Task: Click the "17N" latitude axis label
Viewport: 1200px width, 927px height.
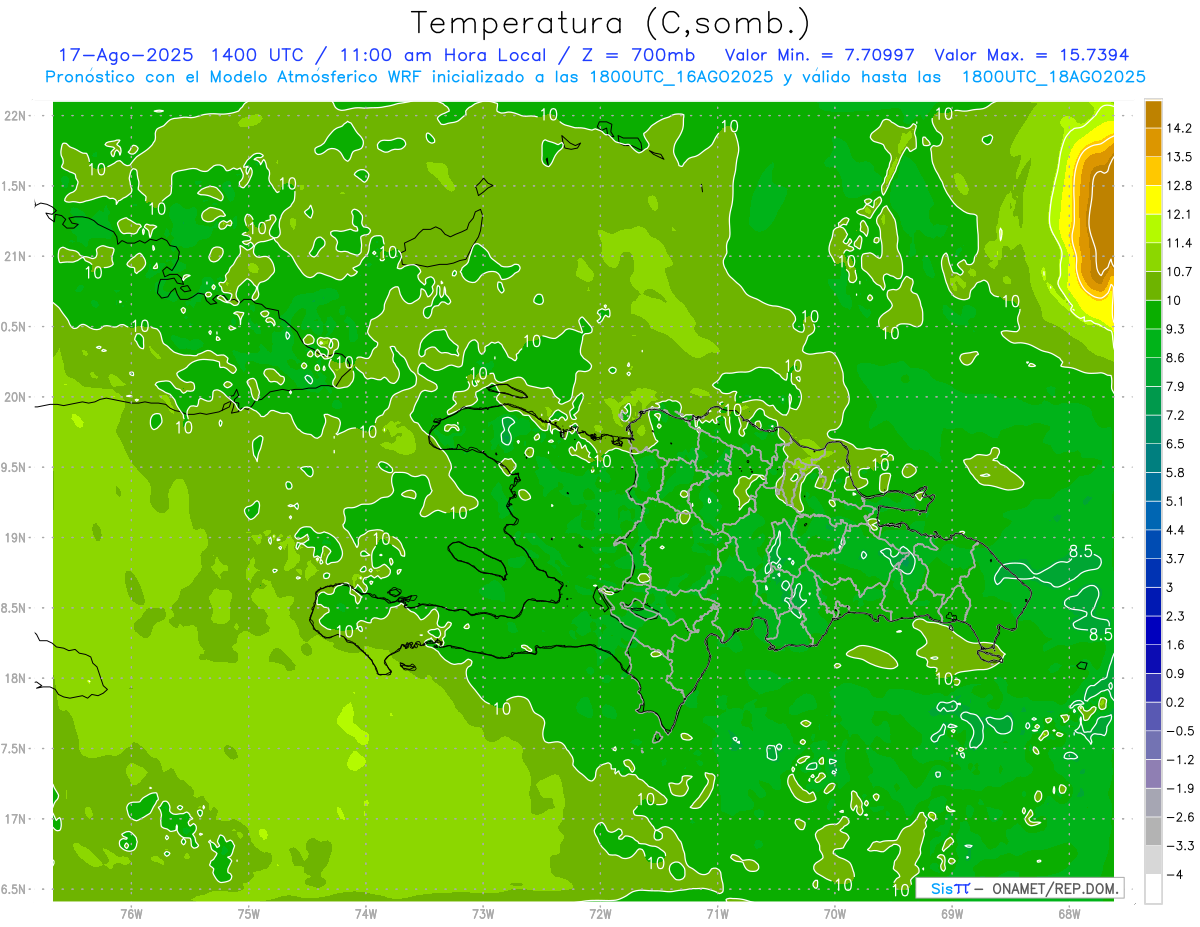Action: (15, 819)
